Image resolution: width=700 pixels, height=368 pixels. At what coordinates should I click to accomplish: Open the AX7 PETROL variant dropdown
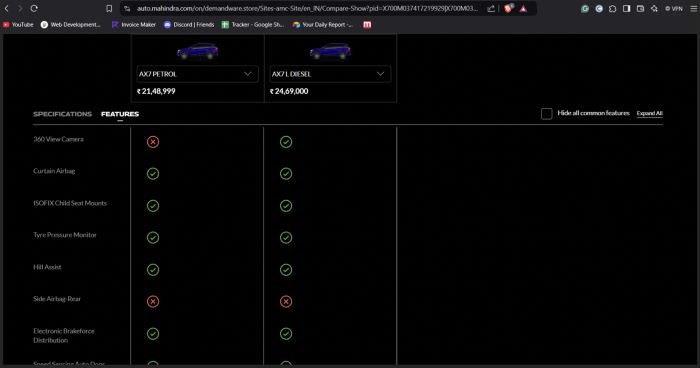[197, 74]
